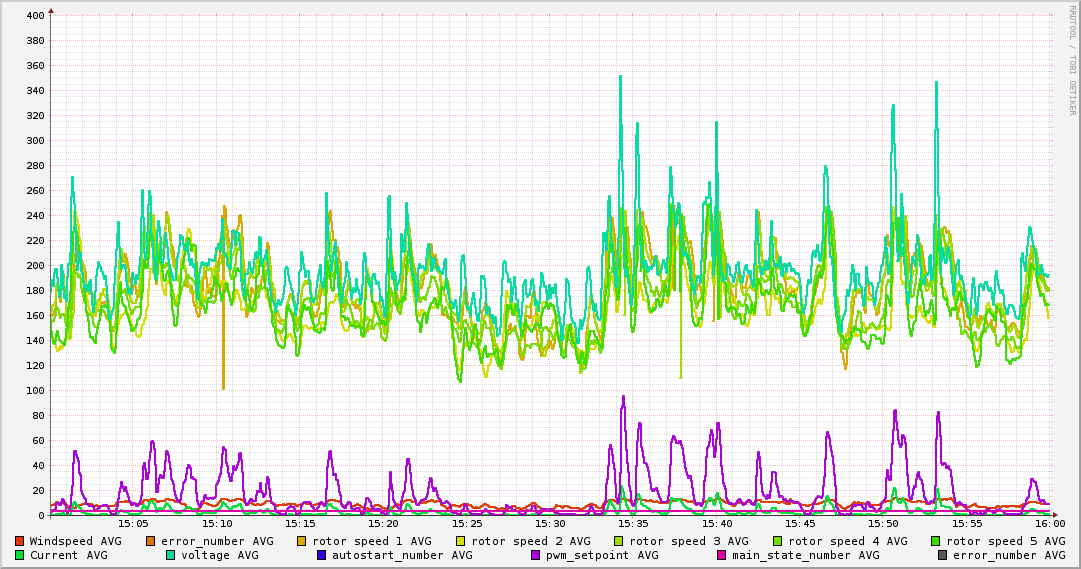Click the green Current AVG legend swatch
Image resolution: width=1081 pixels, height=569 pixels.
coord(20,555)
